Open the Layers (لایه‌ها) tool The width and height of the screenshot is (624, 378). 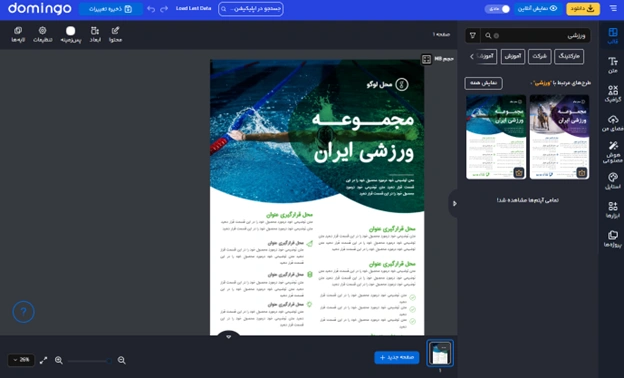18,35
